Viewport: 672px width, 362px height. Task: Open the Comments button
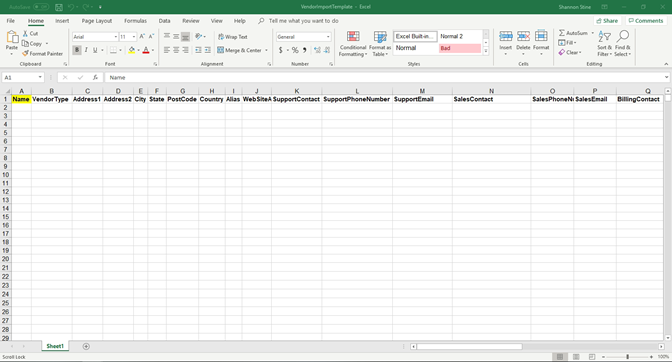(645, 21)
